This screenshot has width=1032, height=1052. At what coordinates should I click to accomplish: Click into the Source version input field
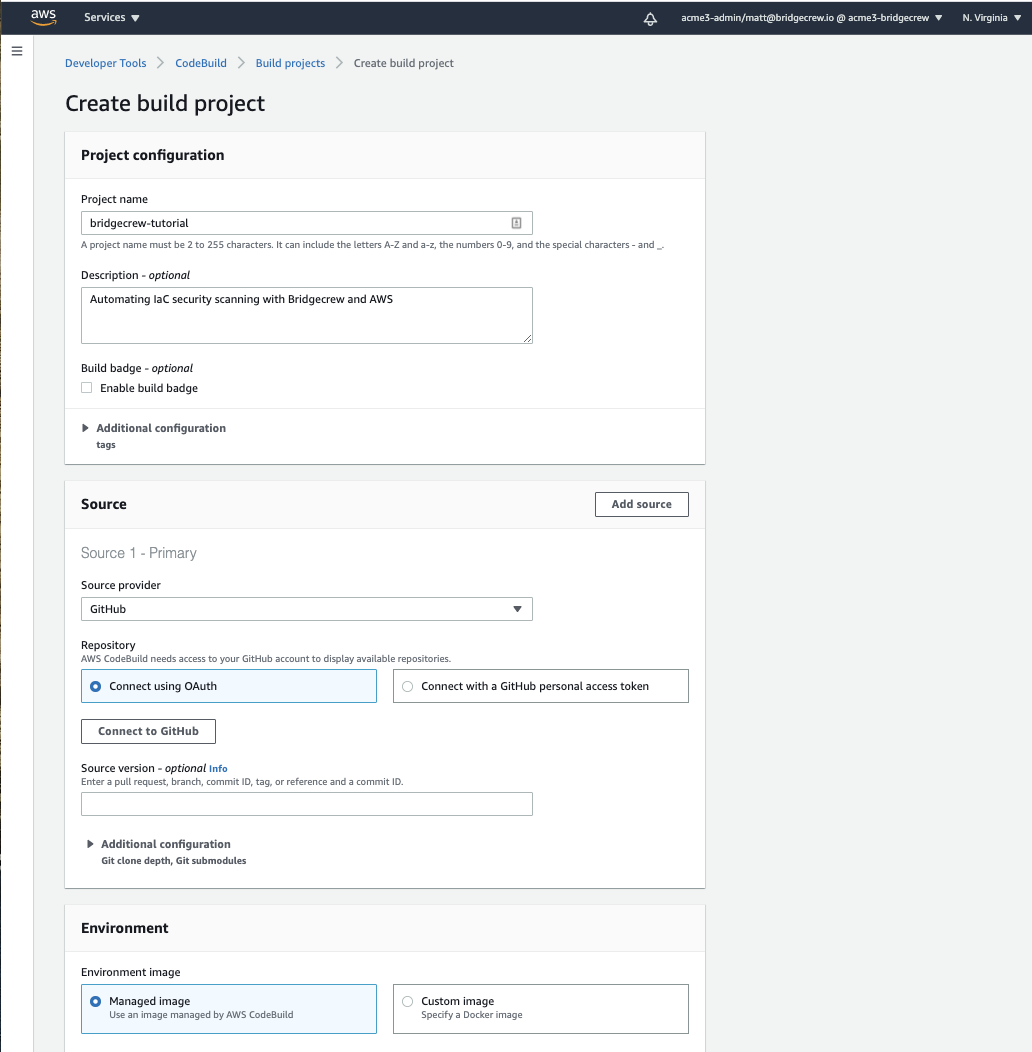(x=307, y=804)
